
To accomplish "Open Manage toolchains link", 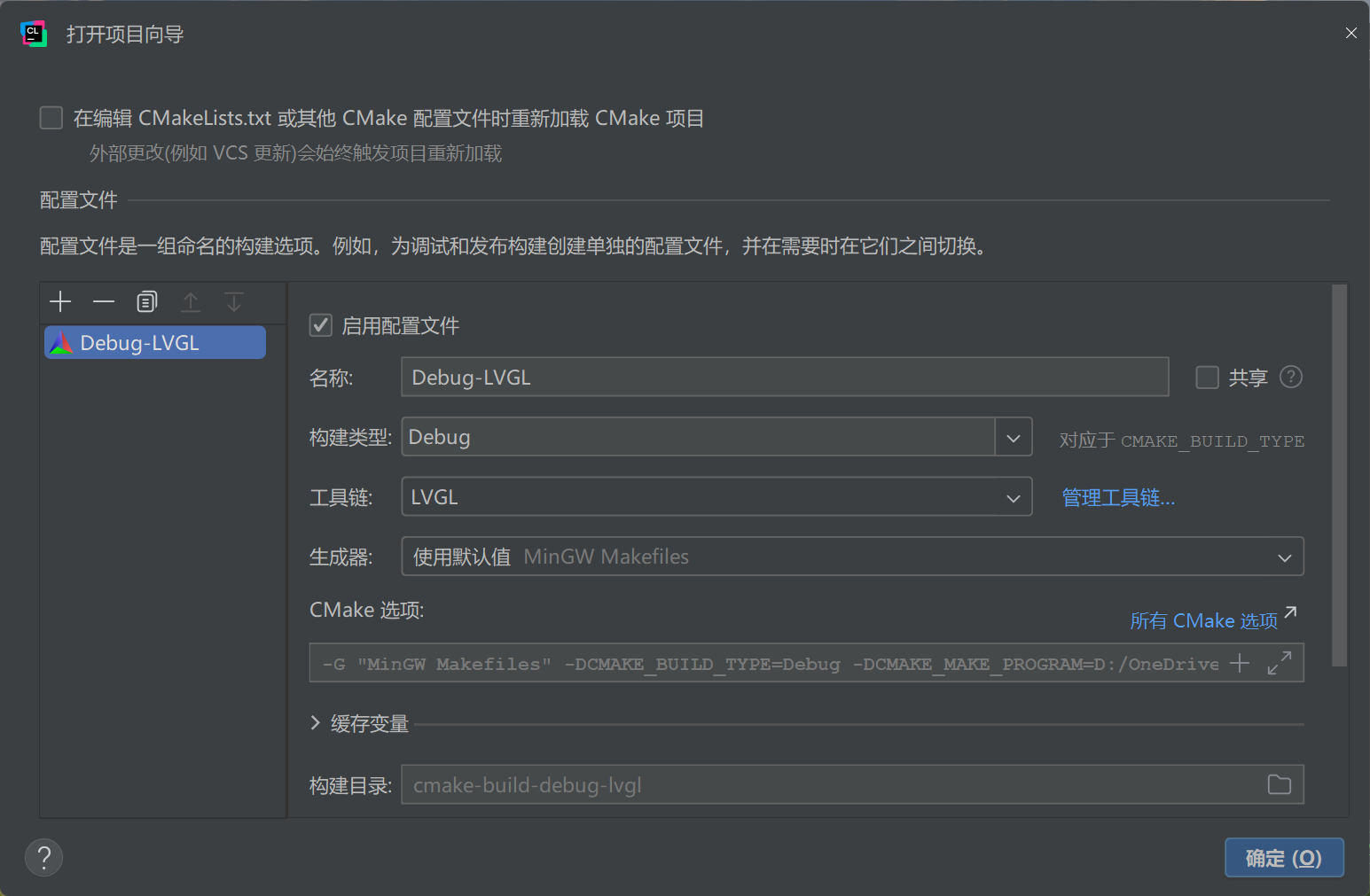I will click(x=1118, y=498).
